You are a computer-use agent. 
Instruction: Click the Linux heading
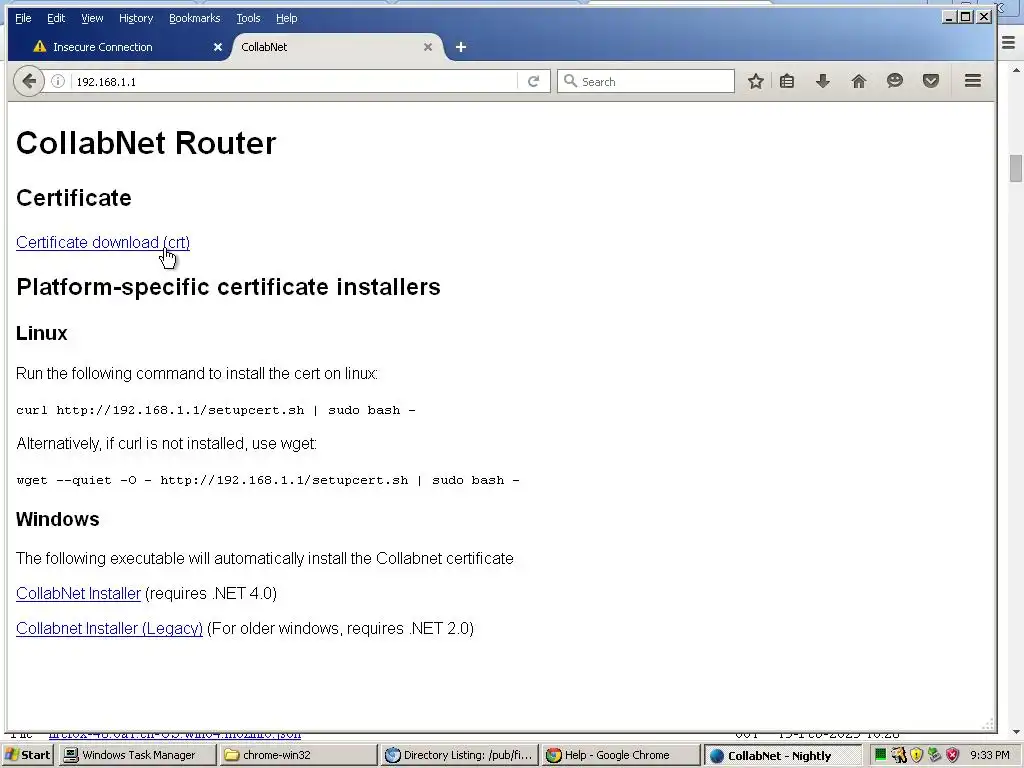pyautogui.click(x=42, y=333)
